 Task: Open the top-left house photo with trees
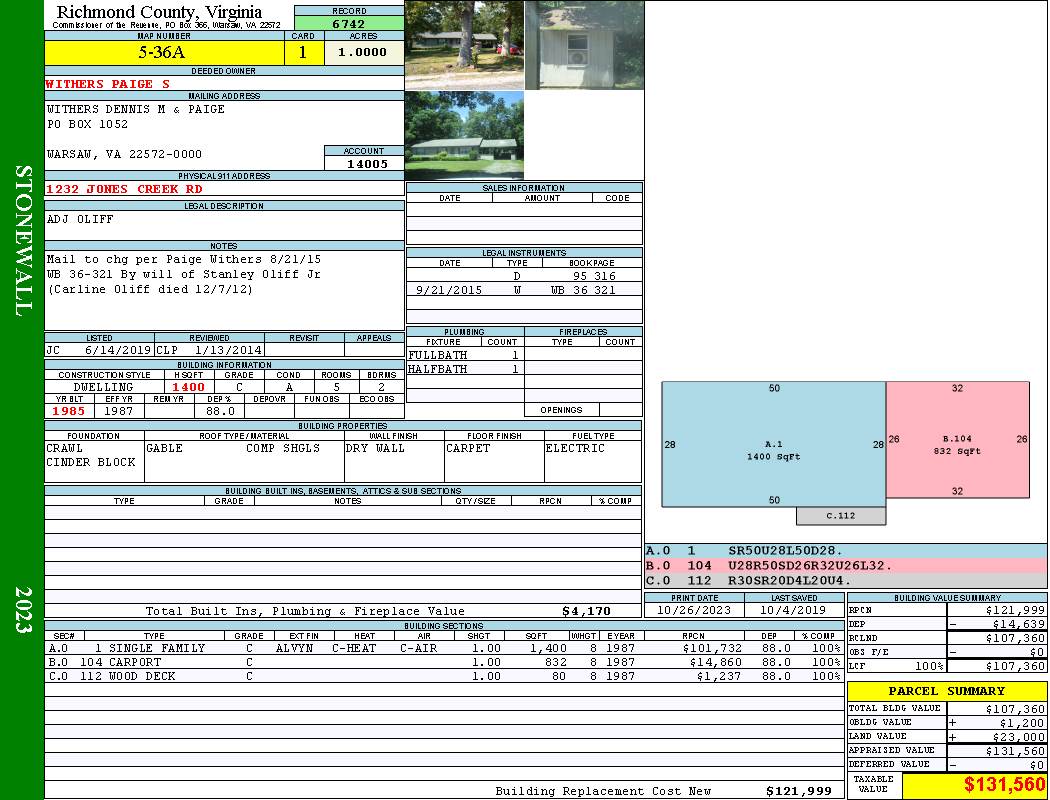[464, 45]
